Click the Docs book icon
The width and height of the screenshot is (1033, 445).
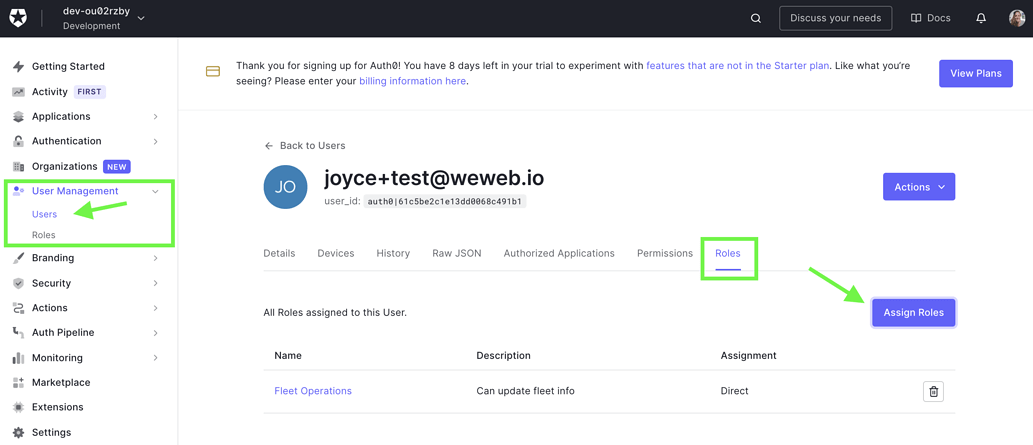coord(916,18)
